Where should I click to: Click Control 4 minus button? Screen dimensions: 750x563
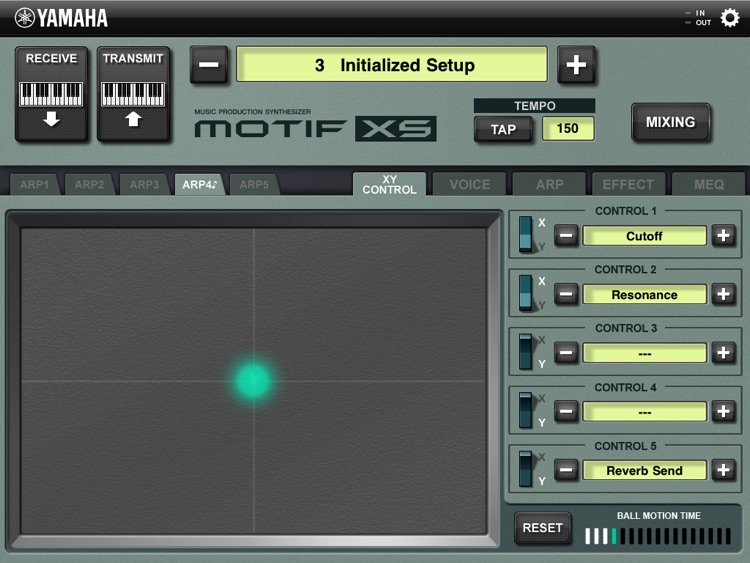pyautogui.click(x=566, y=411)
